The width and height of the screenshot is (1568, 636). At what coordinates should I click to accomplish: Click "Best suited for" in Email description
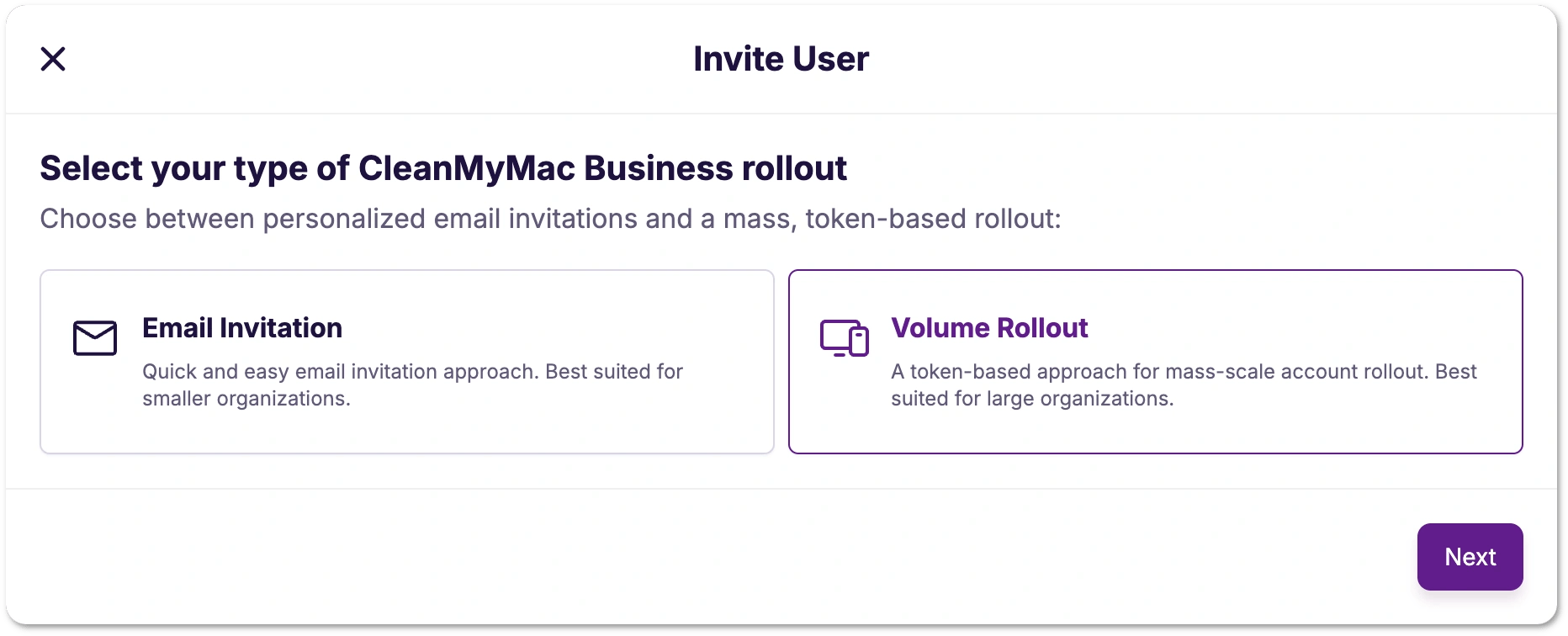coord(614,372)
